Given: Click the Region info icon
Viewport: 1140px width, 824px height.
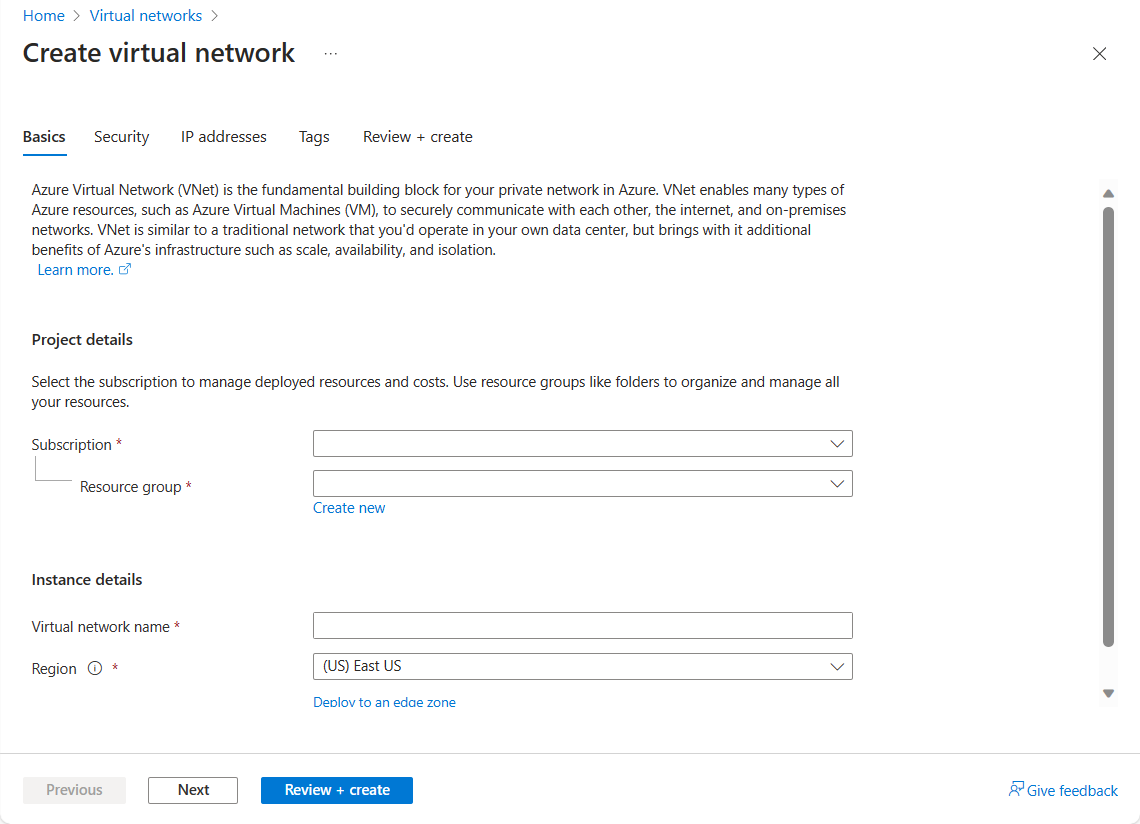Looking at the screenshot, I should point(95,668).
